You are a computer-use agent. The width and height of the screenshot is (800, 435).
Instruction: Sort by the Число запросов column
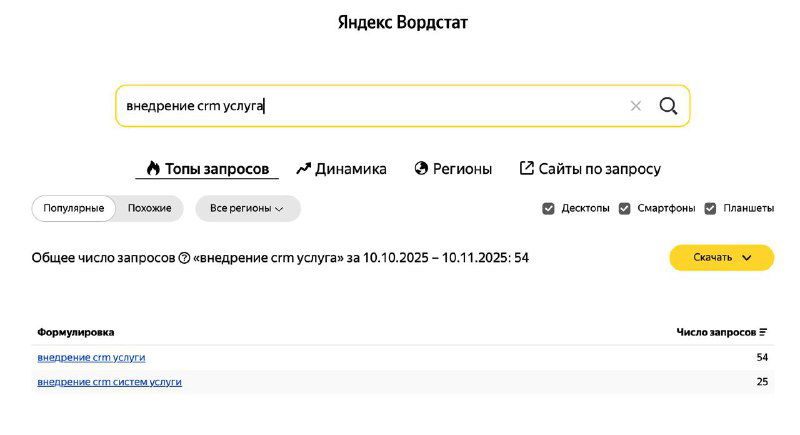721,332
